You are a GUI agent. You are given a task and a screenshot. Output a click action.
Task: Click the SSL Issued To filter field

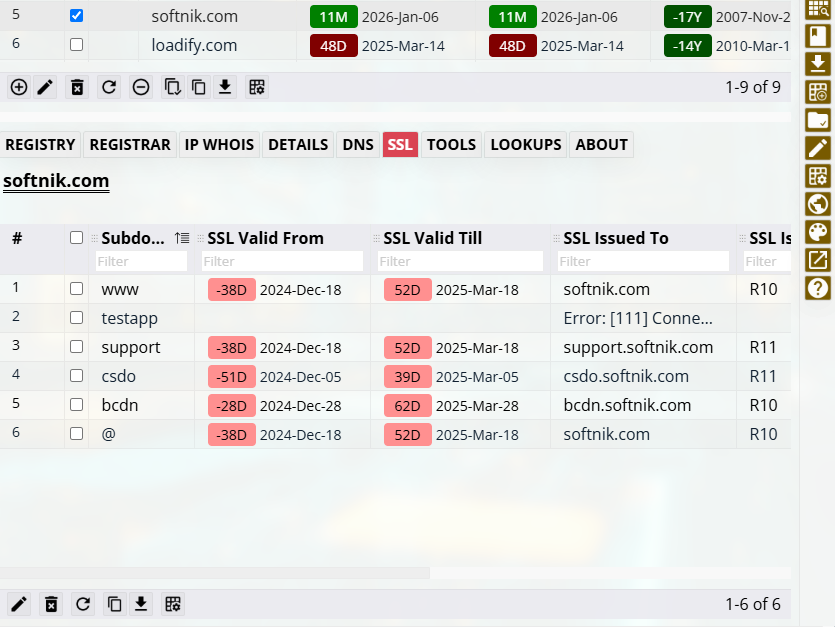point(643,262)
